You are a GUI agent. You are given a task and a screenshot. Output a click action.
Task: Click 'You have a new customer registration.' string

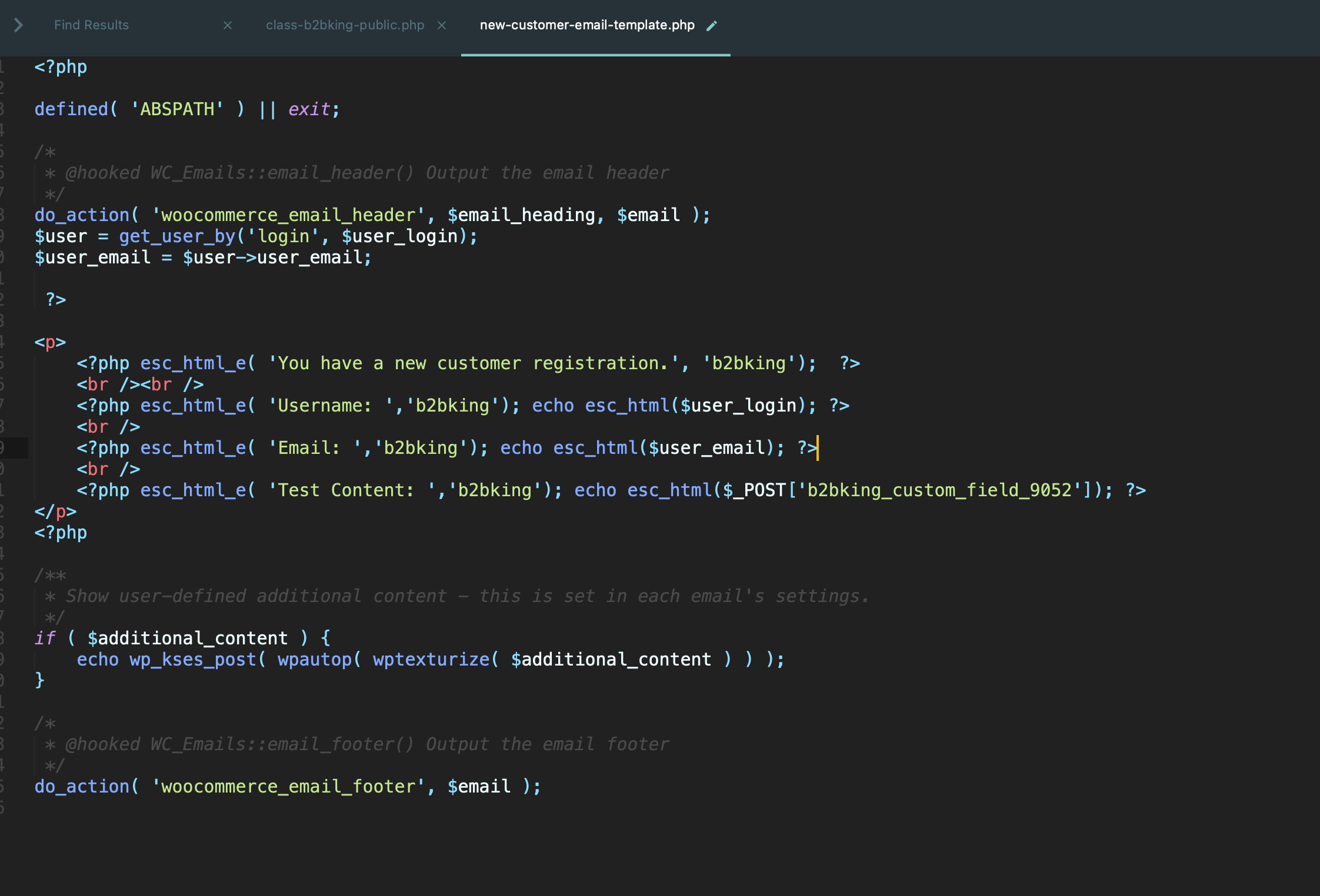click(x=474, y=363)
